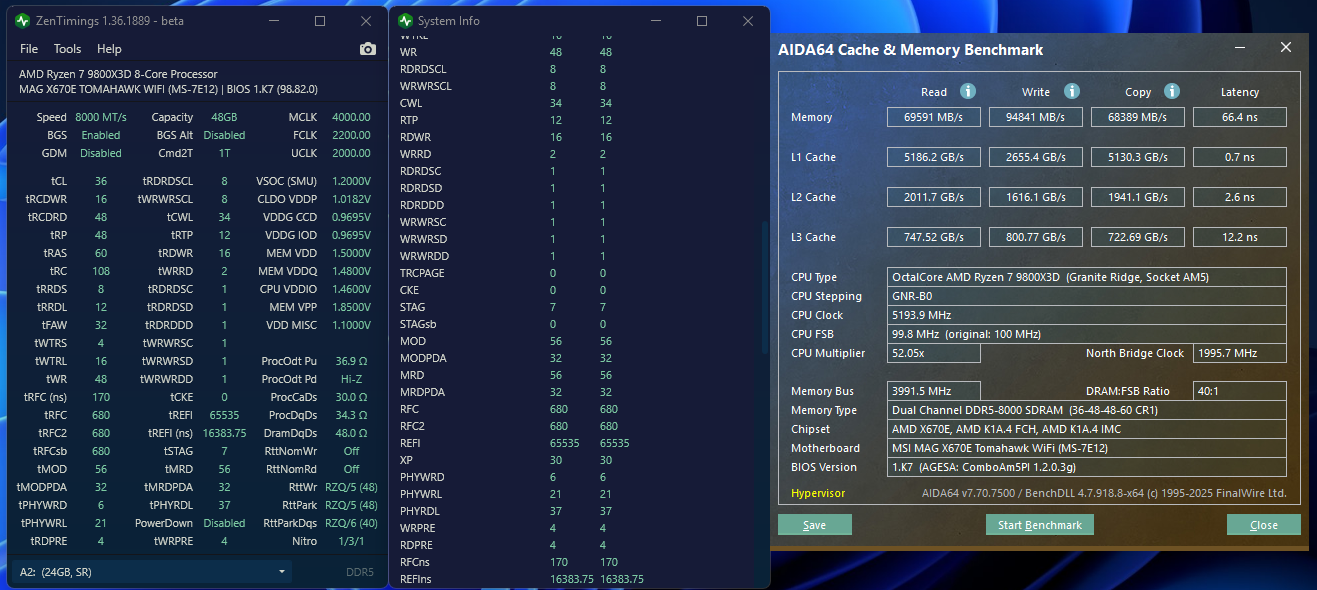Click the Write info icon in AIDA64
This screenshot has width=1317, height=590.
(1071, 91)
